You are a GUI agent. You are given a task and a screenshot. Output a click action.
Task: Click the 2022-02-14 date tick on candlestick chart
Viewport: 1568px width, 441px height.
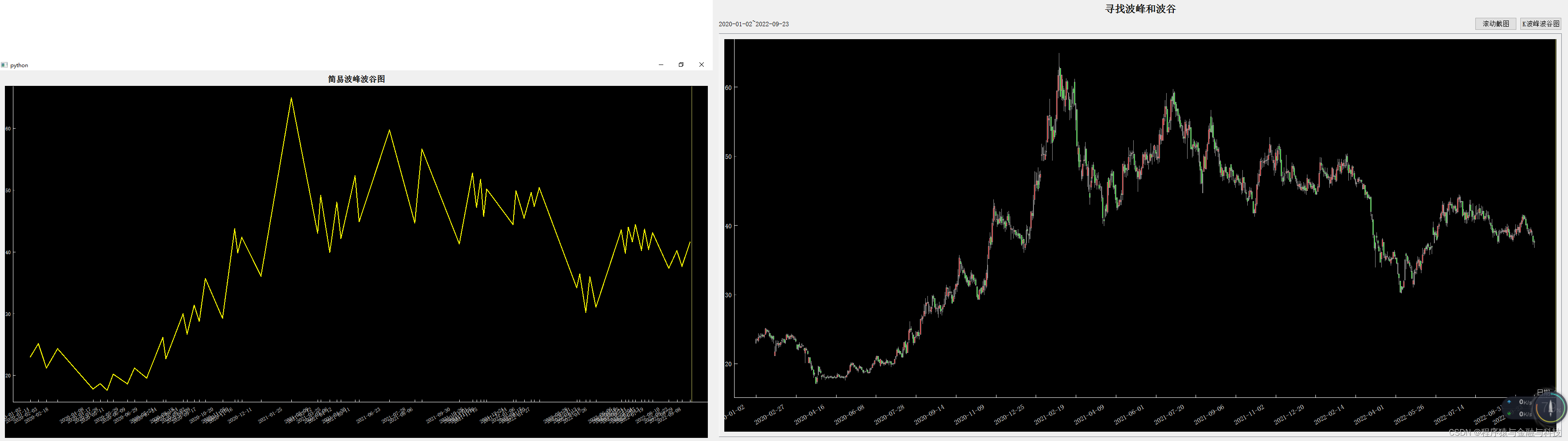(x=1329, y=414)
